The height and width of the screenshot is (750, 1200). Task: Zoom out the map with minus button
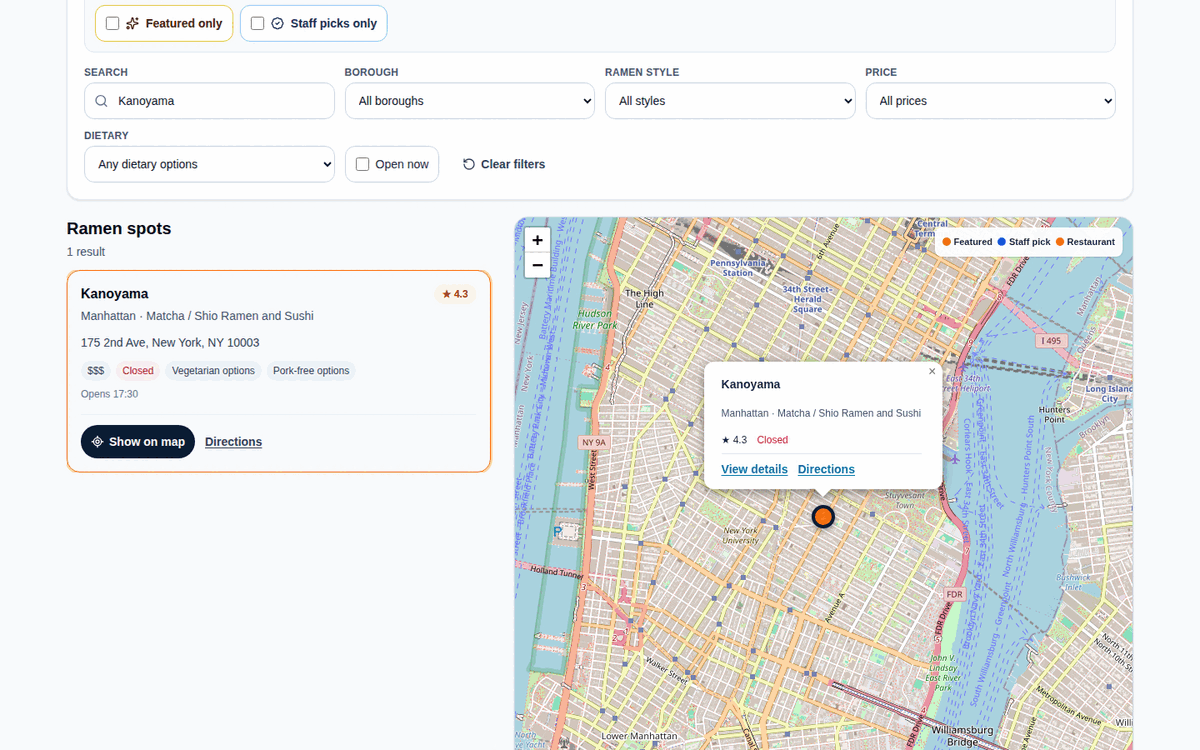[537, 265]
